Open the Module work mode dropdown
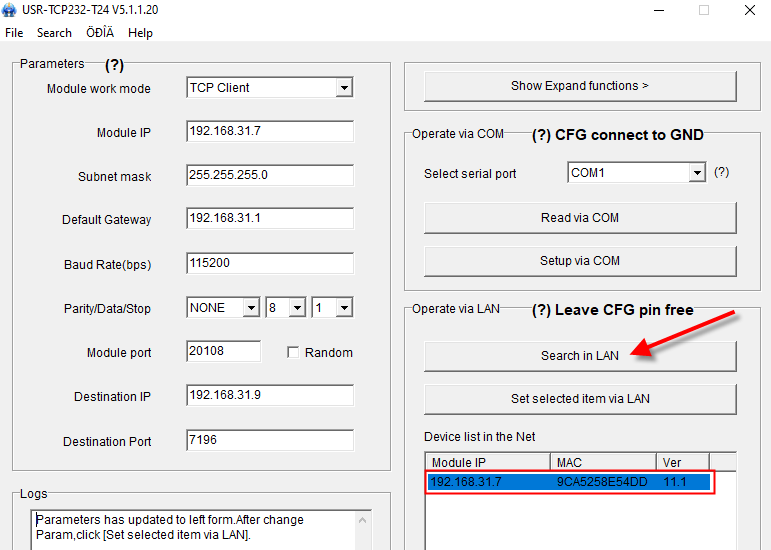The image size is (771, 550). click(x=344, y=88)
